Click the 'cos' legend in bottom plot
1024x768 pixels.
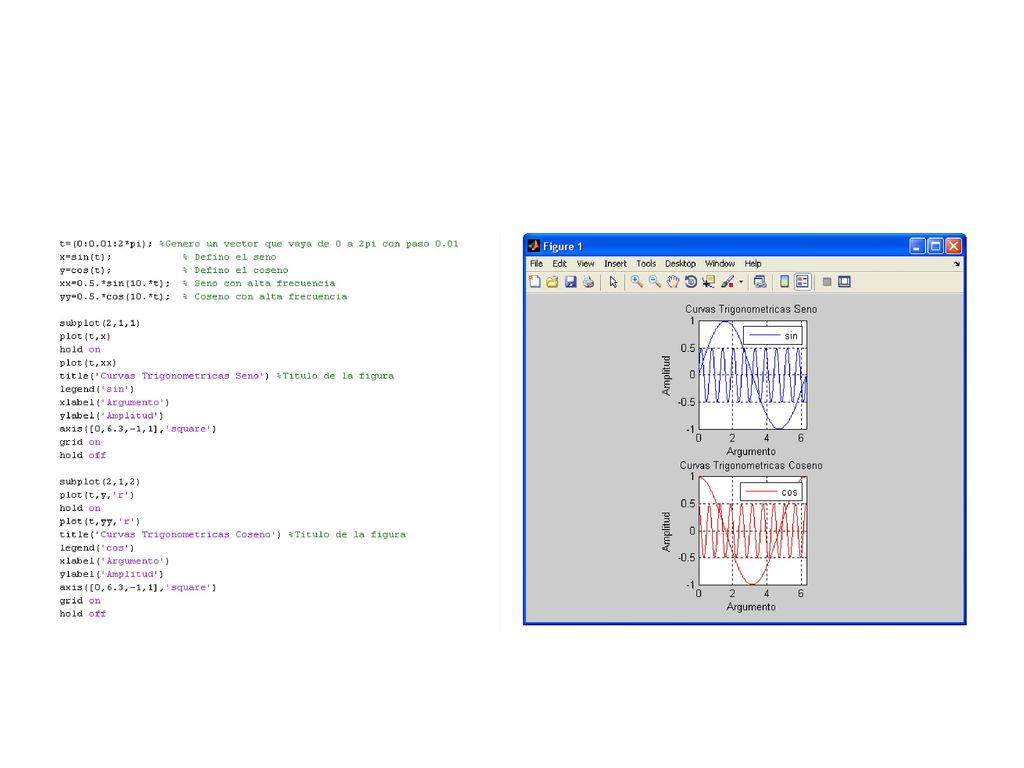[x=771, y=492]
